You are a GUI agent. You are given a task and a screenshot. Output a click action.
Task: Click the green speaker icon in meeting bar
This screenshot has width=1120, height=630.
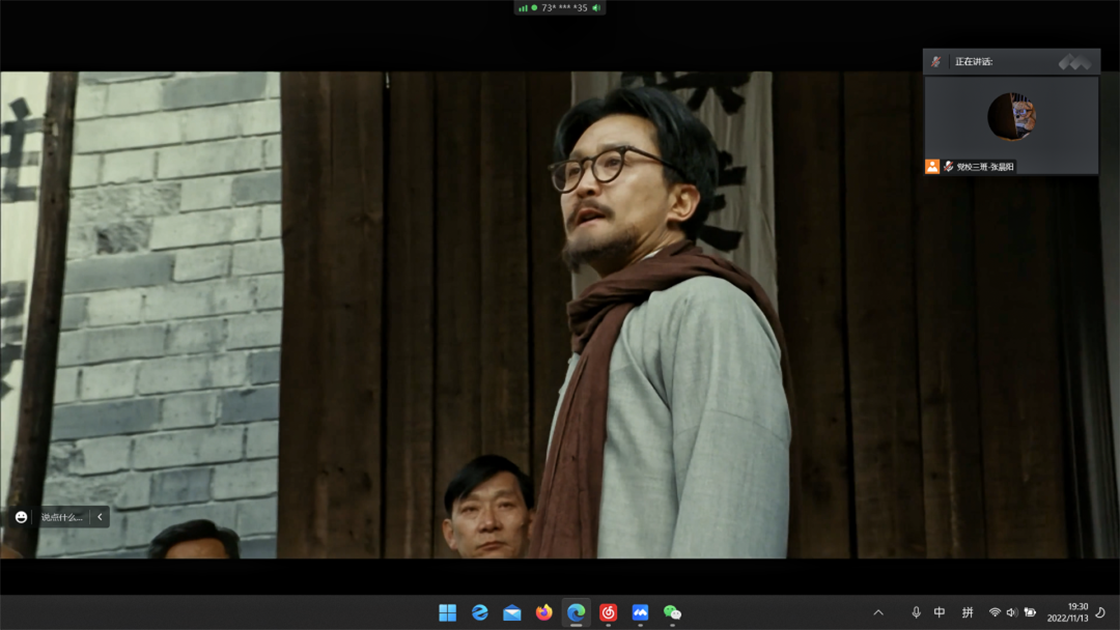click(x=596, y=8)
